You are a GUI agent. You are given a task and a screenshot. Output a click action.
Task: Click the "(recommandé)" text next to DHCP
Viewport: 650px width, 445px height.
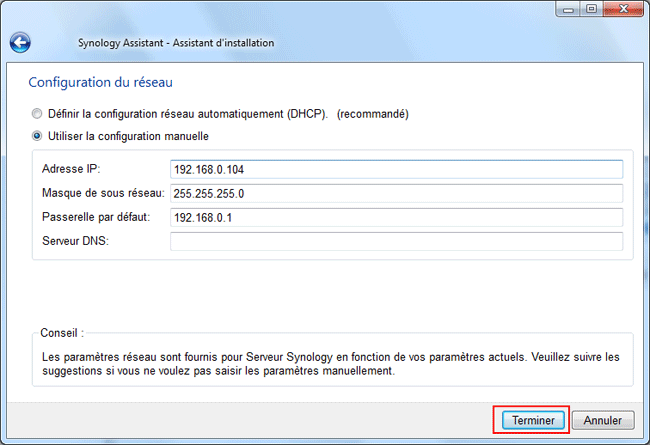pyautogui.click(x=373, y=114)
